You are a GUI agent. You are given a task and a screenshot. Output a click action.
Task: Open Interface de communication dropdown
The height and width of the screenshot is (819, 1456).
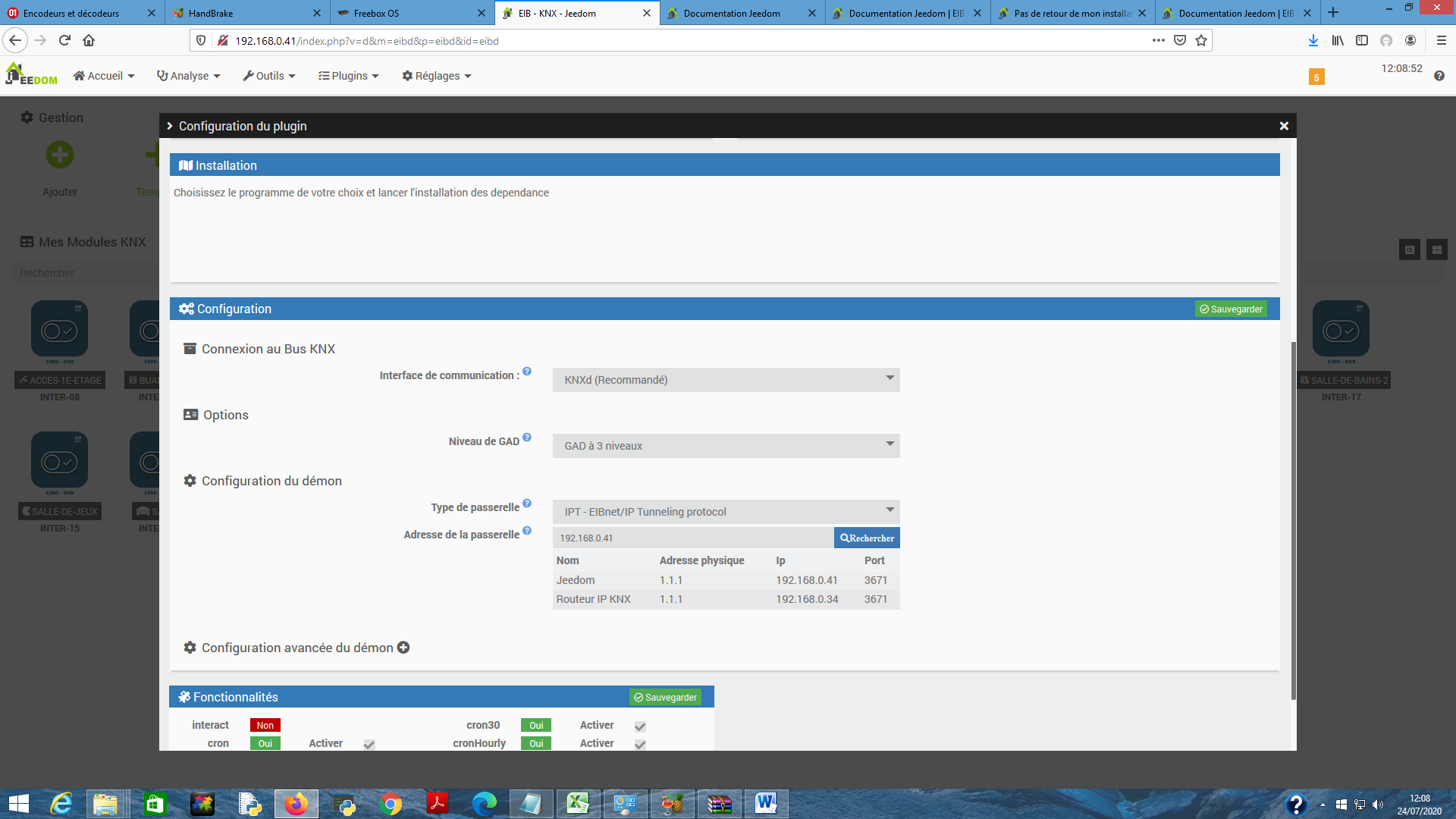click(x=726, y=380)
